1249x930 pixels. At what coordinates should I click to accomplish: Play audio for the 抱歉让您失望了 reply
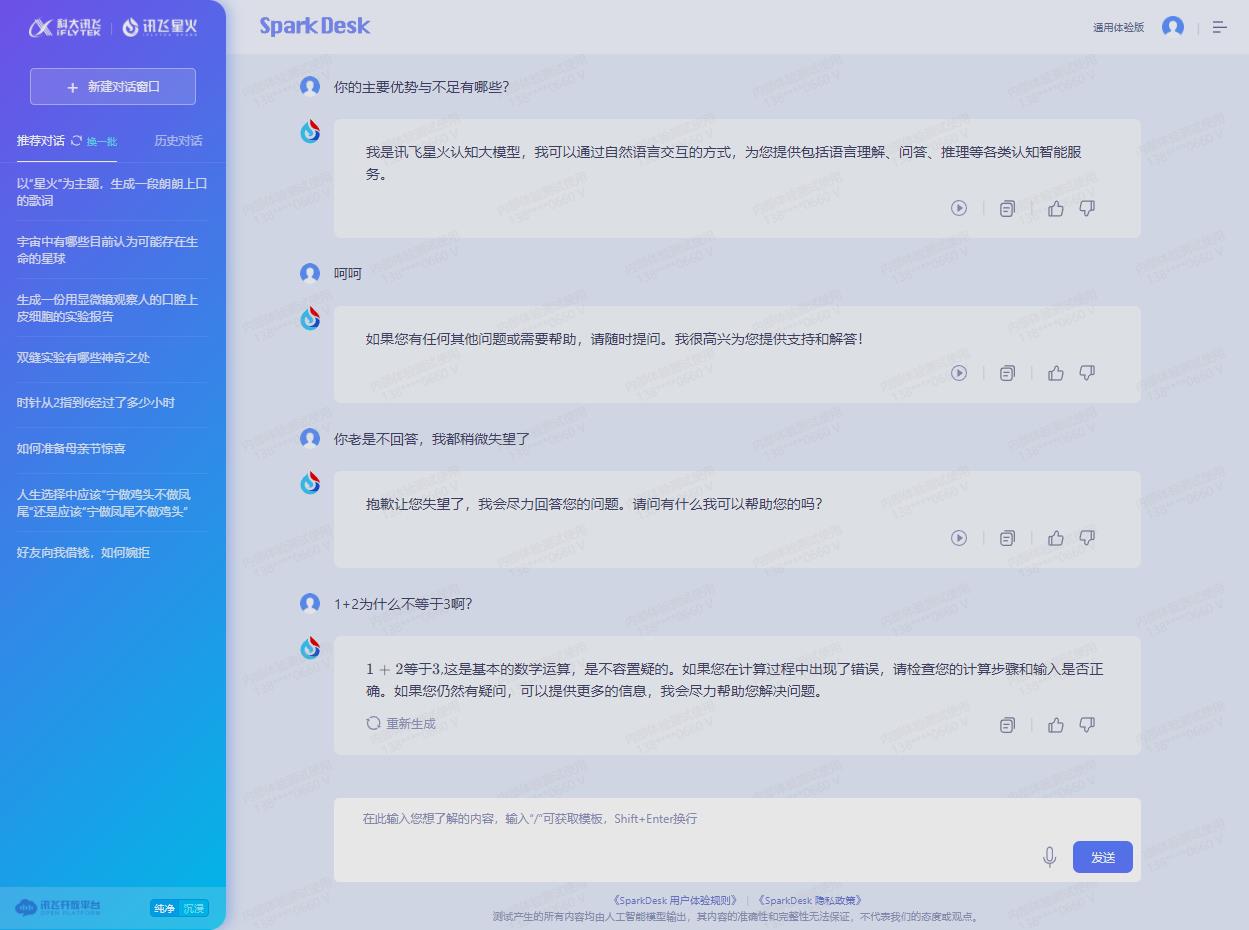click(959, 538)
